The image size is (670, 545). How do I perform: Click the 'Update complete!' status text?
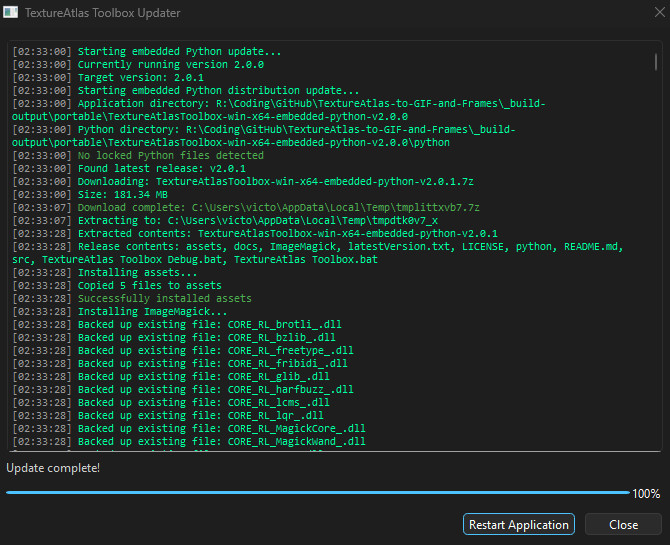point(53,468)
